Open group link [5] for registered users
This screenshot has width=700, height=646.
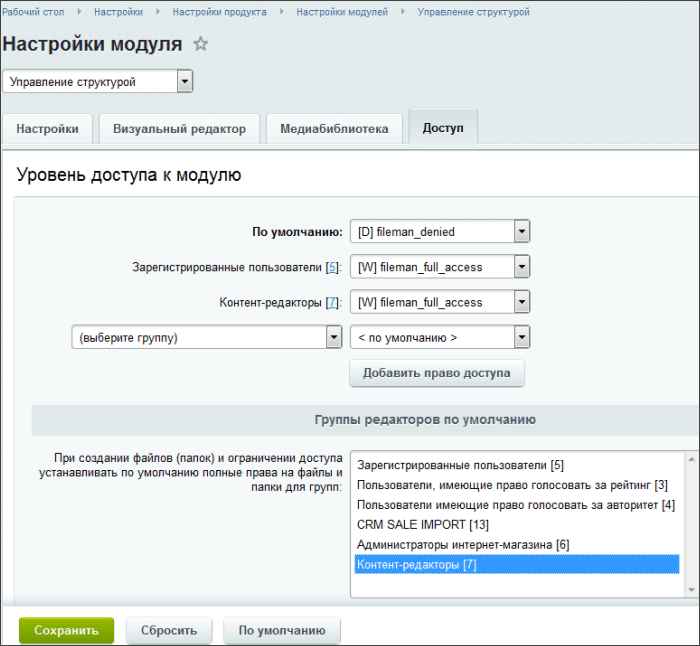pos(333,268)
